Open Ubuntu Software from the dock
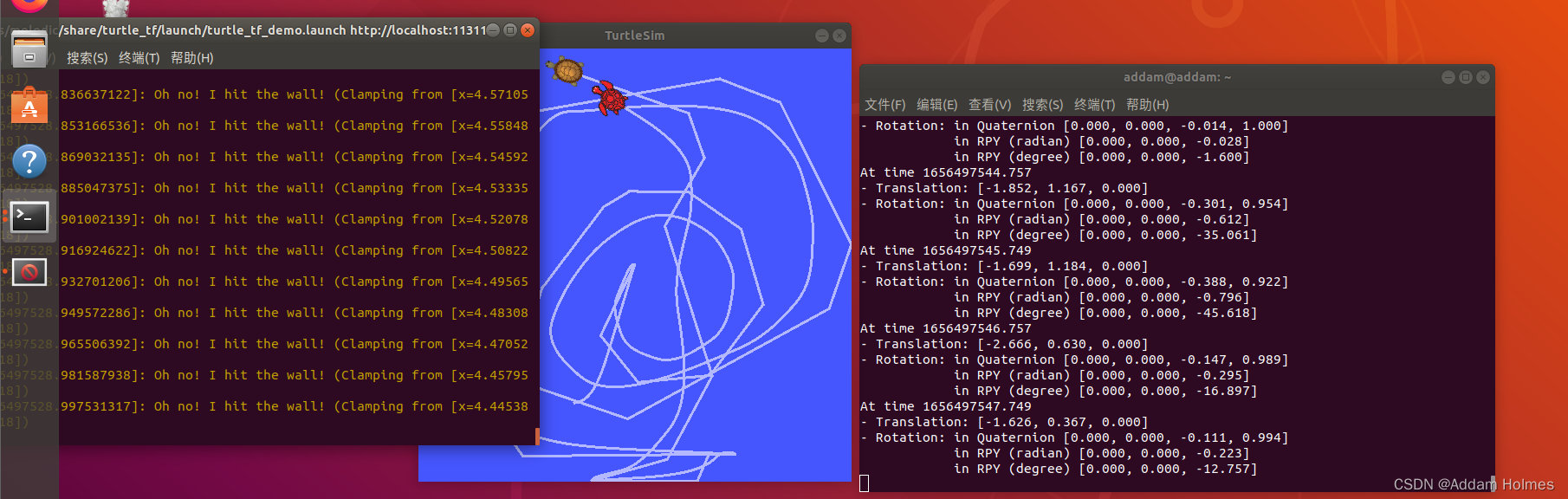This screenshot has width=1568, height=499. (29, 105)
